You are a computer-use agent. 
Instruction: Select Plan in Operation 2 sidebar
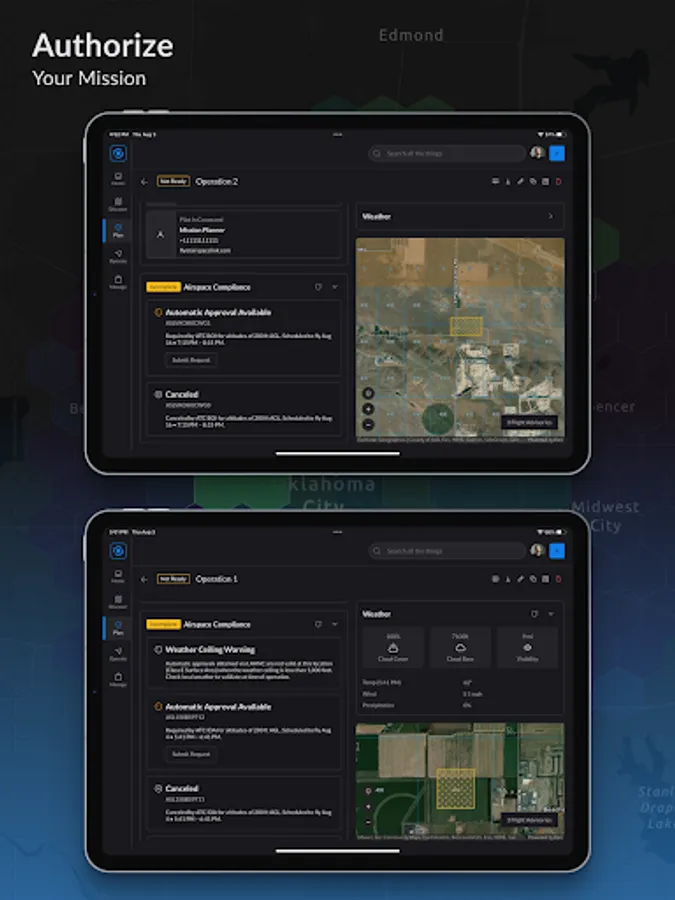(x=118, y=230)
